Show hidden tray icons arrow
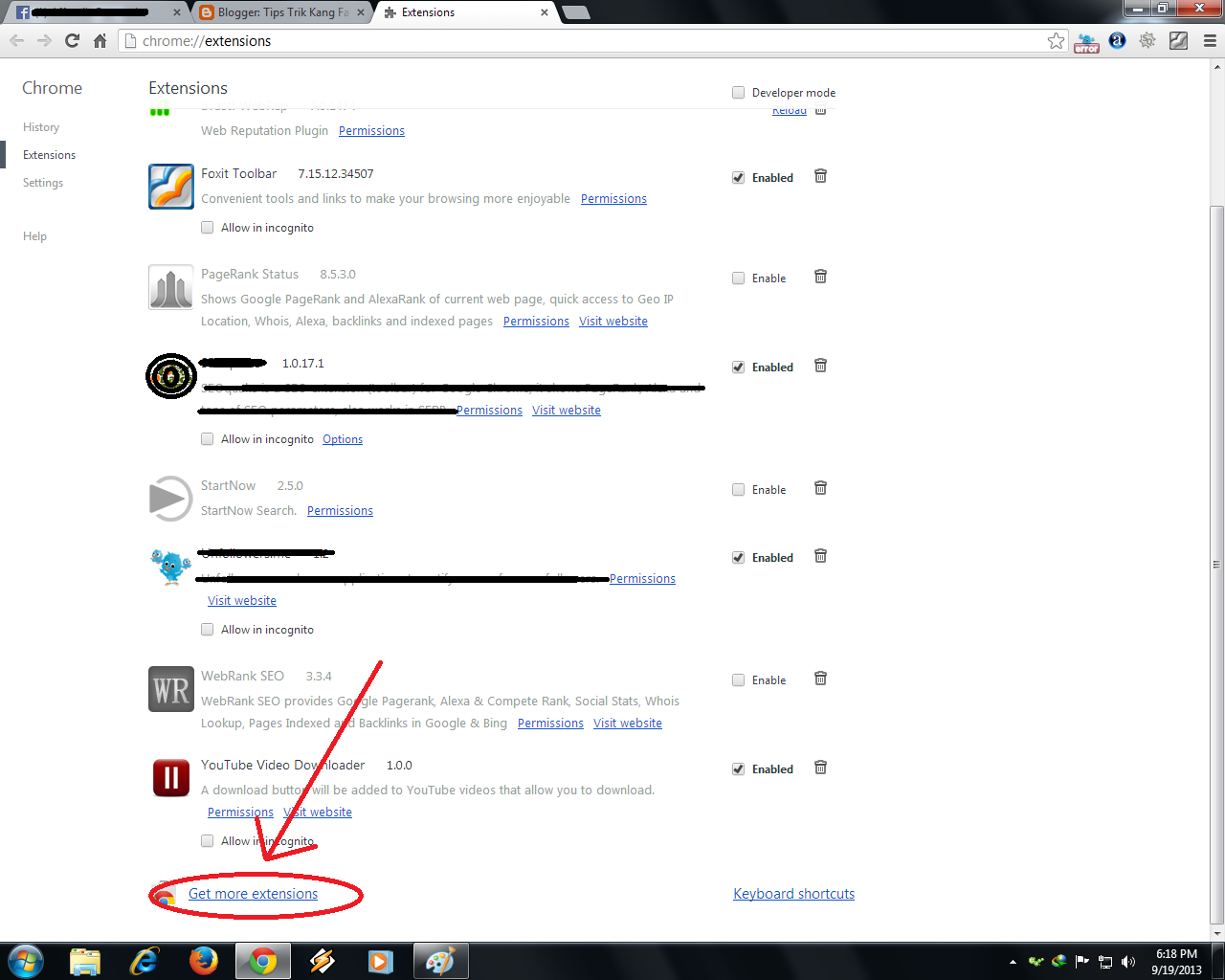 tap(1013, 962)
